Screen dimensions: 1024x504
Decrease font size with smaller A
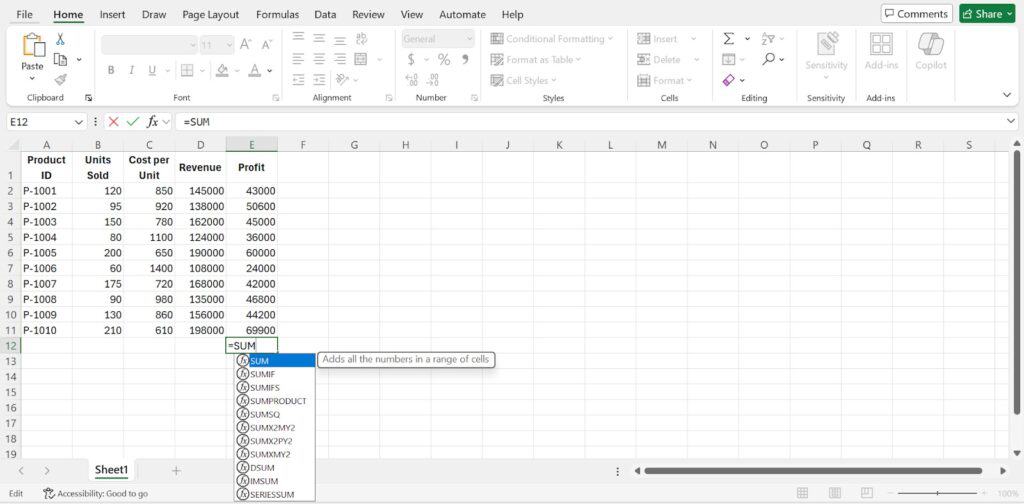click(266, 44)
